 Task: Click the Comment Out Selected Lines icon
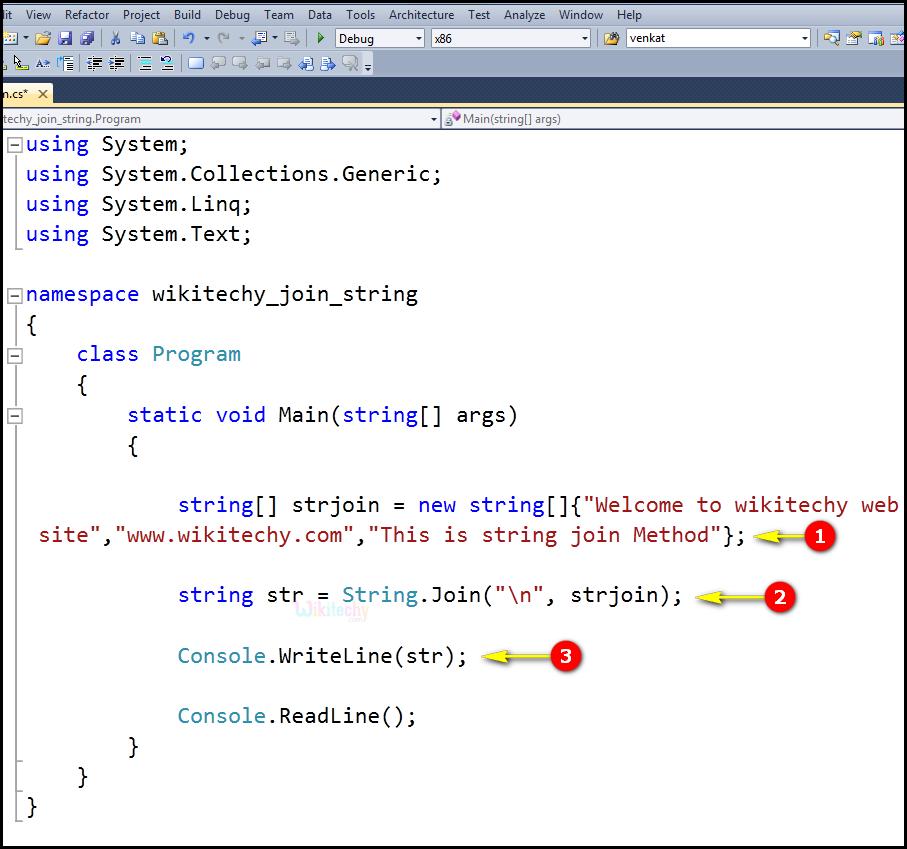click(x=144, y=63)
